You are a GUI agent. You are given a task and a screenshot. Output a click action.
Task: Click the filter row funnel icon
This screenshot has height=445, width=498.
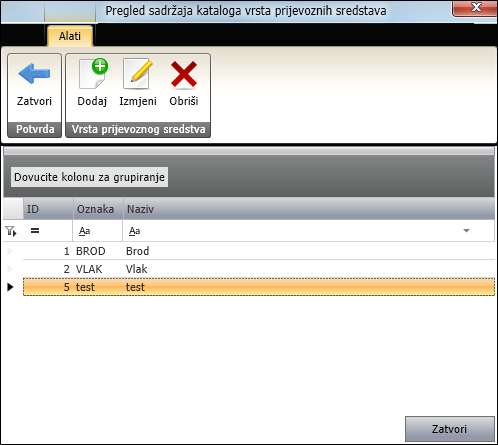pos(11,231)
